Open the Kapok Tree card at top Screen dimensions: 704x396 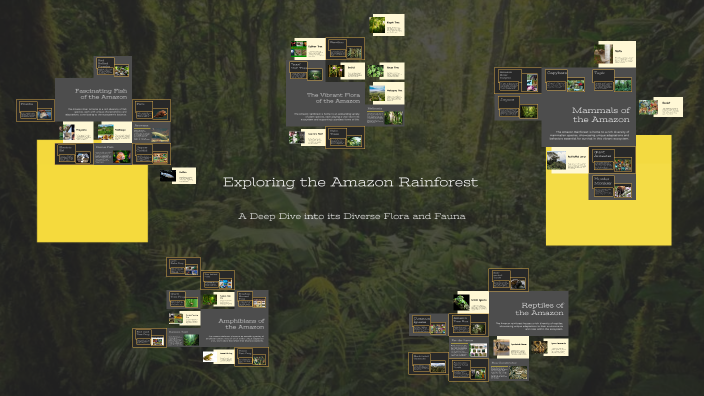pos(387,25)
